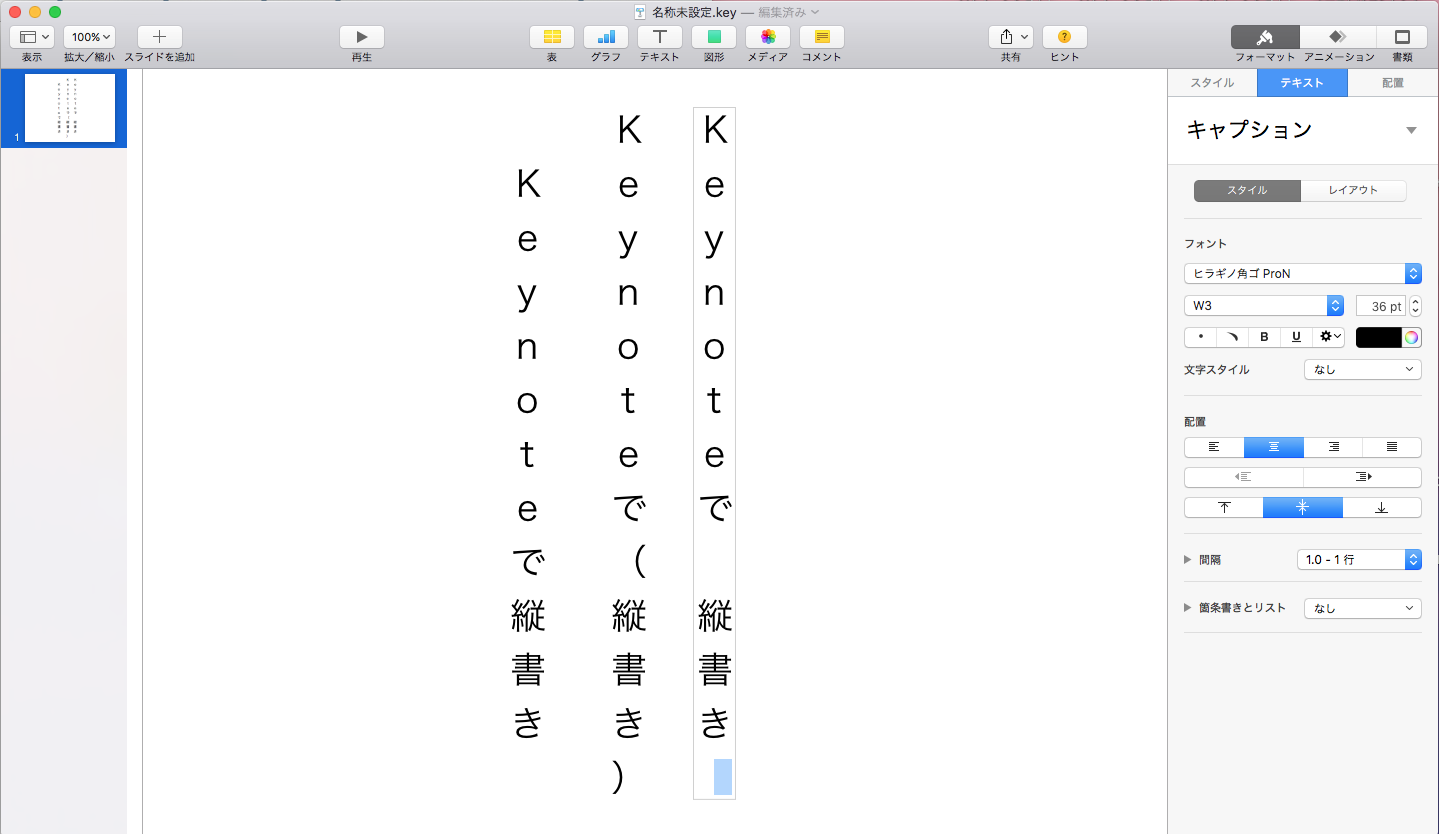Start slideshow with 再生 play button
The width and height of the screenshot is (1439, 834).
(x=361, y=37)
